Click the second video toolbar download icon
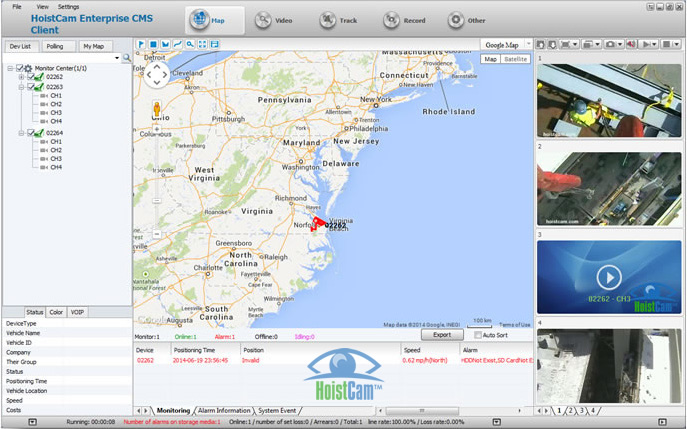 (x=552, y=44)
